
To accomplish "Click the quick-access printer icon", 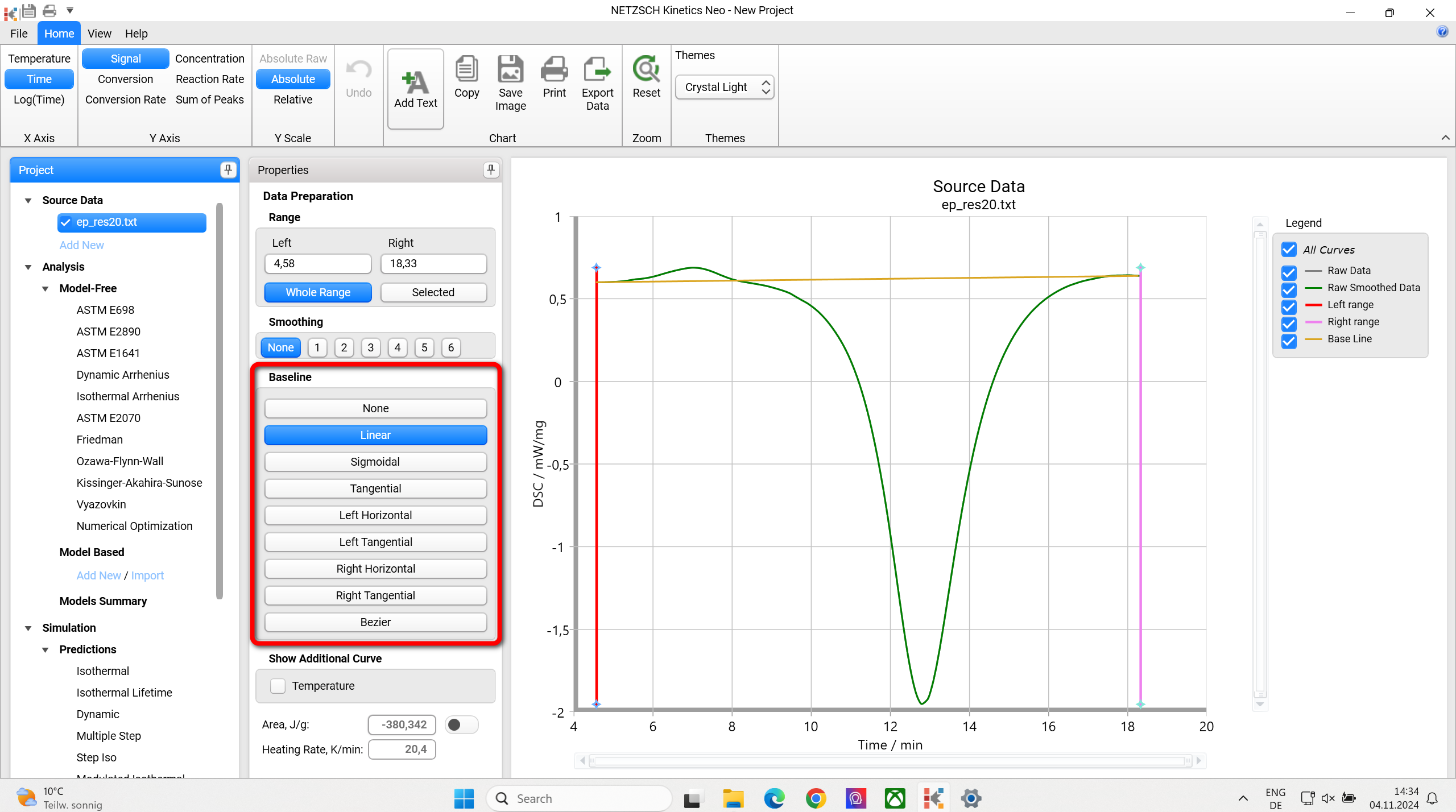I will pos(49,10).
